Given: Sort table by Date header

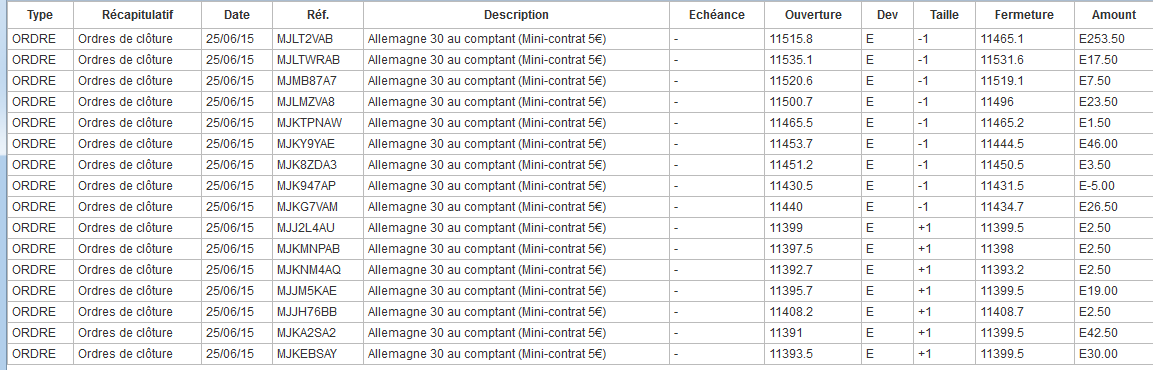Looking at the screenshot, I should pyautogui.click(x=237, y=15).
